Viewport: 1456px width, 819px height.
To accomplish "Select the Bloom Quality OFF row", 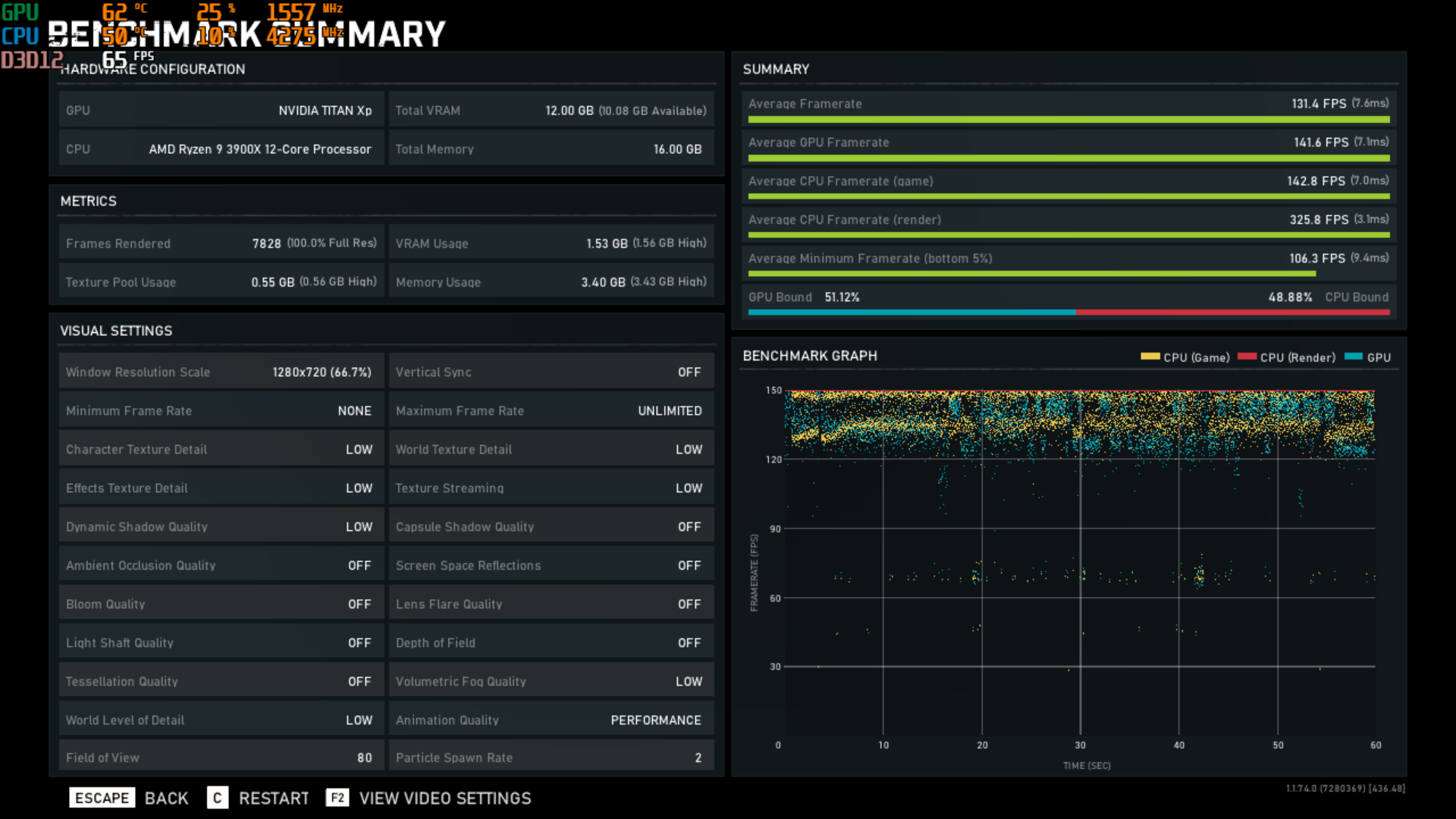I will tap(221, 604).
